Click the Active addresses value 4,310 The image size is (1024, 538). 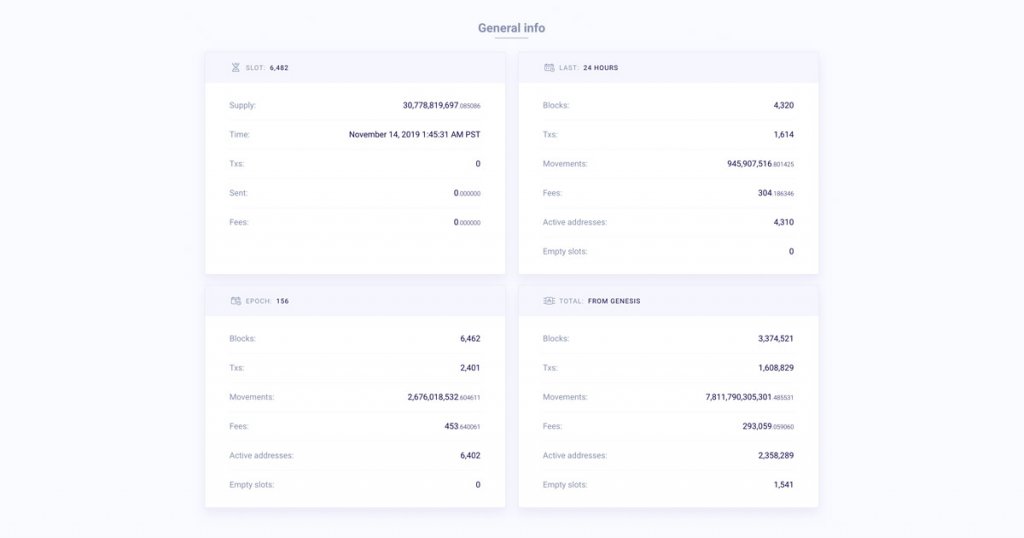tap(783, 222)
